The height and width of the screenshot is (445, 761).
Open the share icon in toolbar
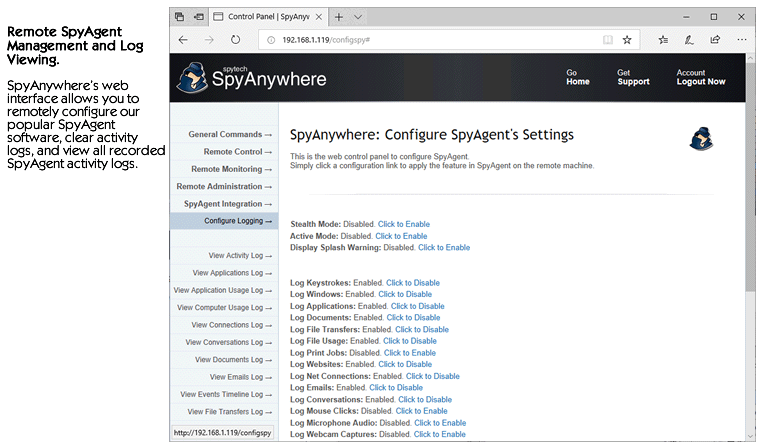coord(715,40)
